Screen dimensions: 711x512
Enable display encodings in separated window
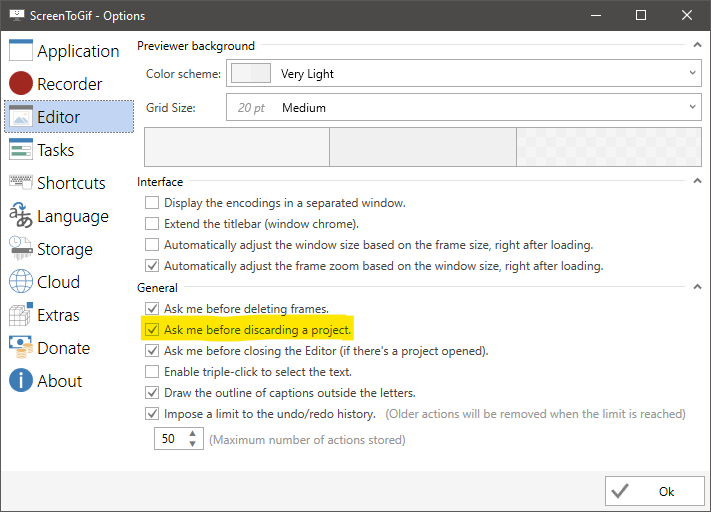tap(152, 202)
